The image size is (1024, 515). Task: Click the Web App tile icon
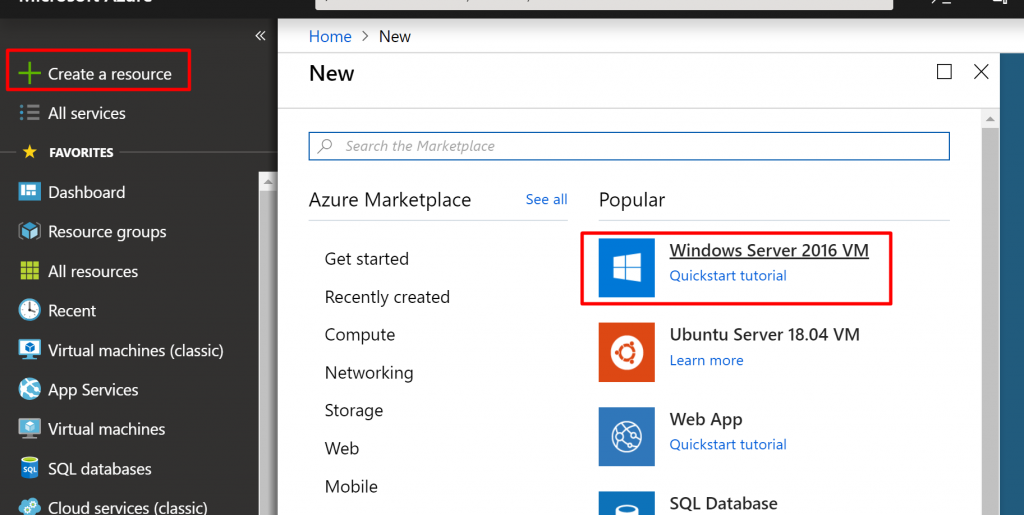626,437
